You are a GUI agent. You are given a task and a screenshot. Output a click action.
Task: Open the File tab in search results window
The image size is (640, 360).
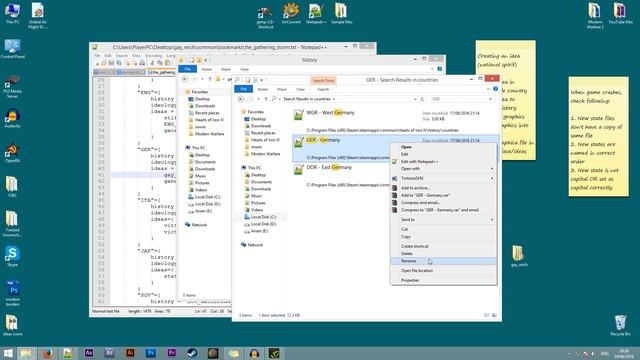pyautogui.click(x=244, y=89)
